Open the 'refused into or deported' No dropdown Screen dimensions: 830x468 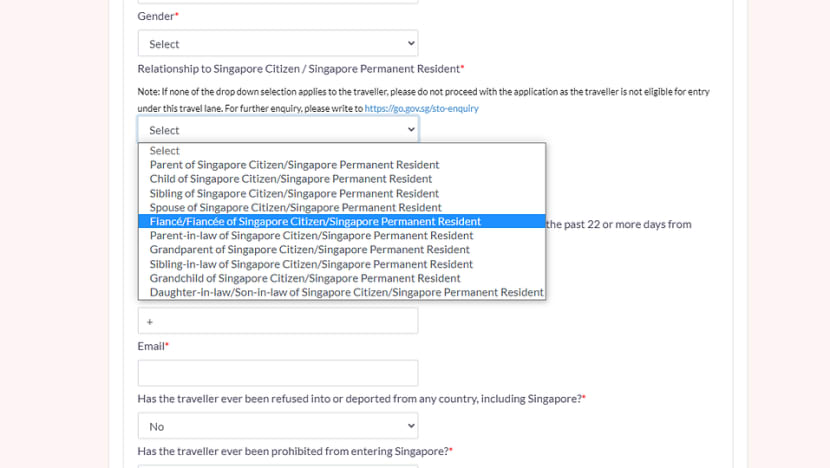[x=278, y=426]
